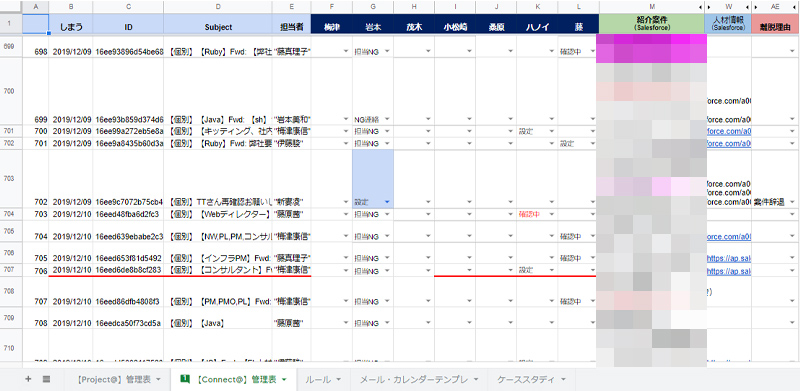Image resolution: width=800 pixels, height=391 pixels.
Task: Click the green sheet icon on Connect@ tab
Action: coord(185,379)
